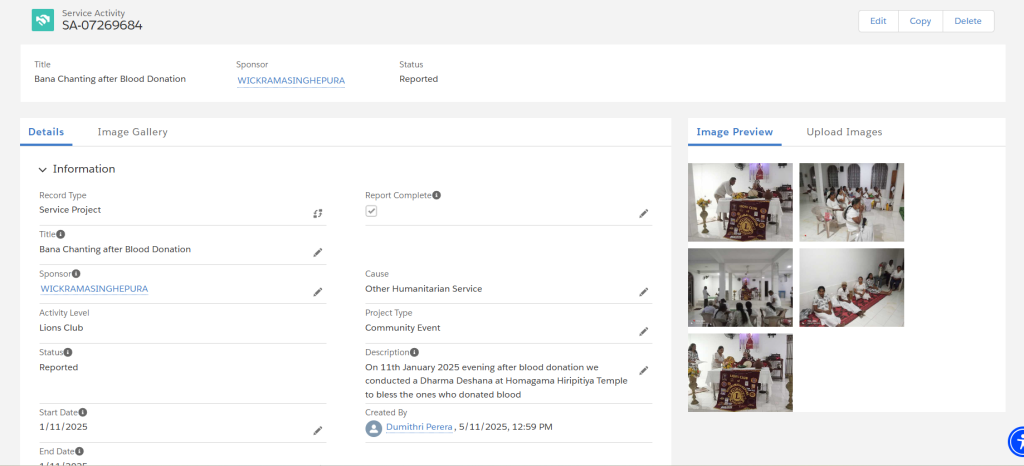1024x466 pixels.
Task: Click info icon next to Status label
Action: pos(68,352)
